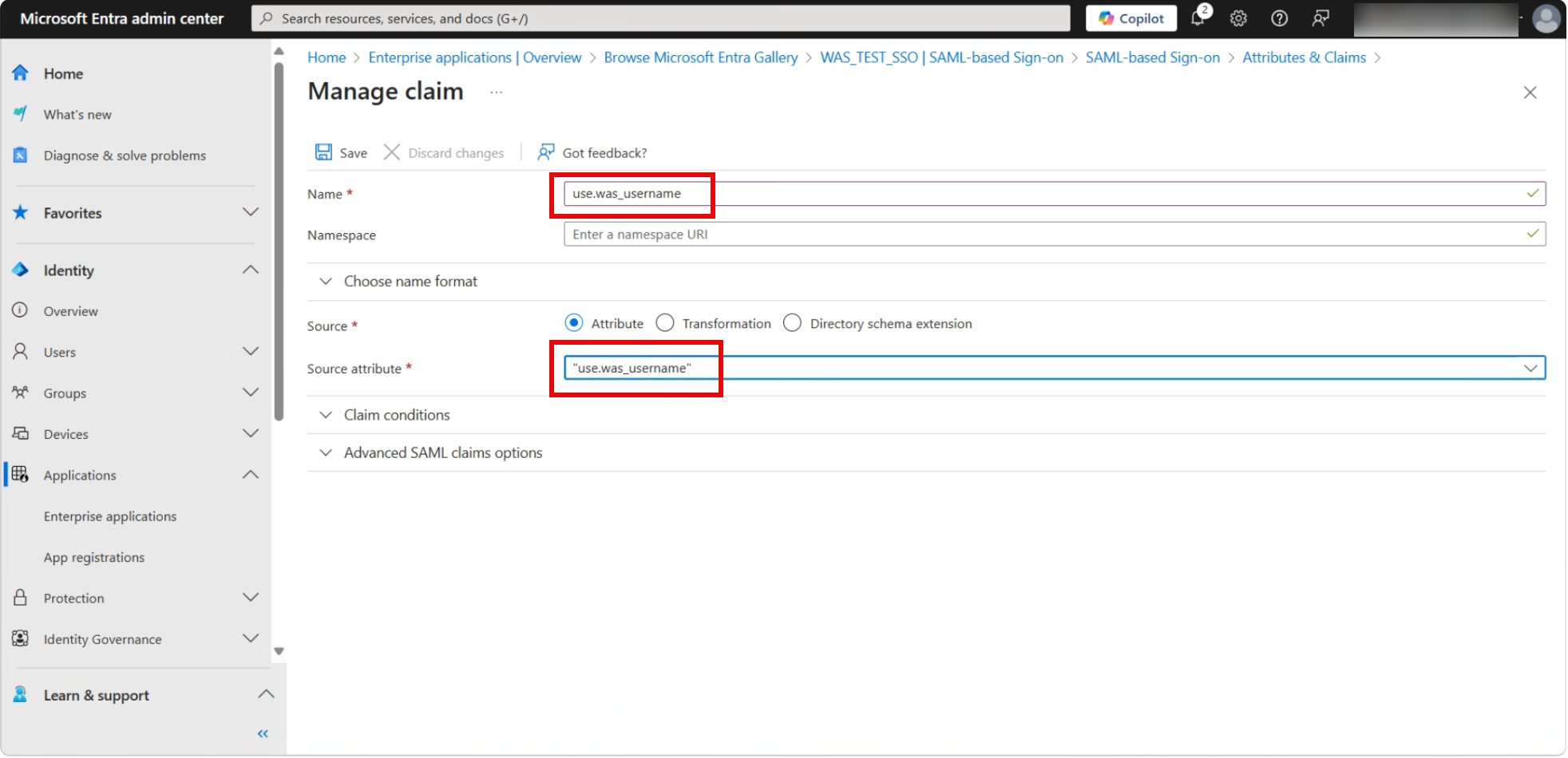Click the What's new sidebar icon
Screen dimensions: 1568x758
pyautogui.click(x=21, y=114)
